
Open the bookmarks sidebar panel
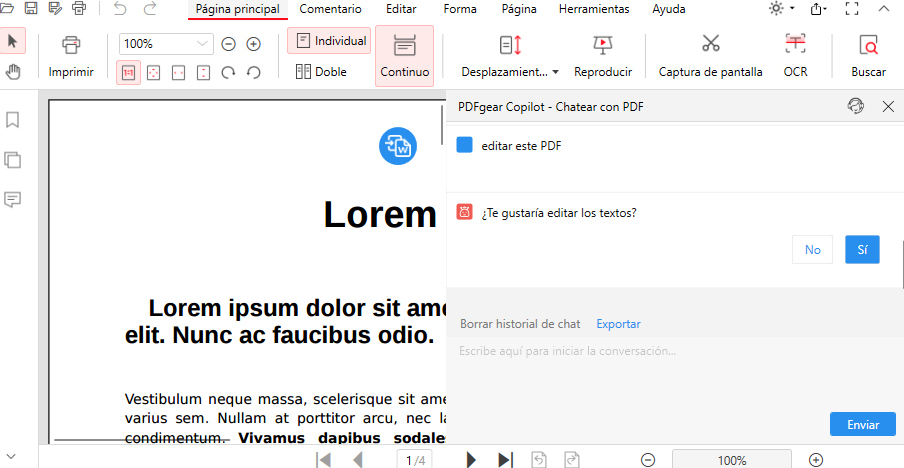[x=13, y=120]
